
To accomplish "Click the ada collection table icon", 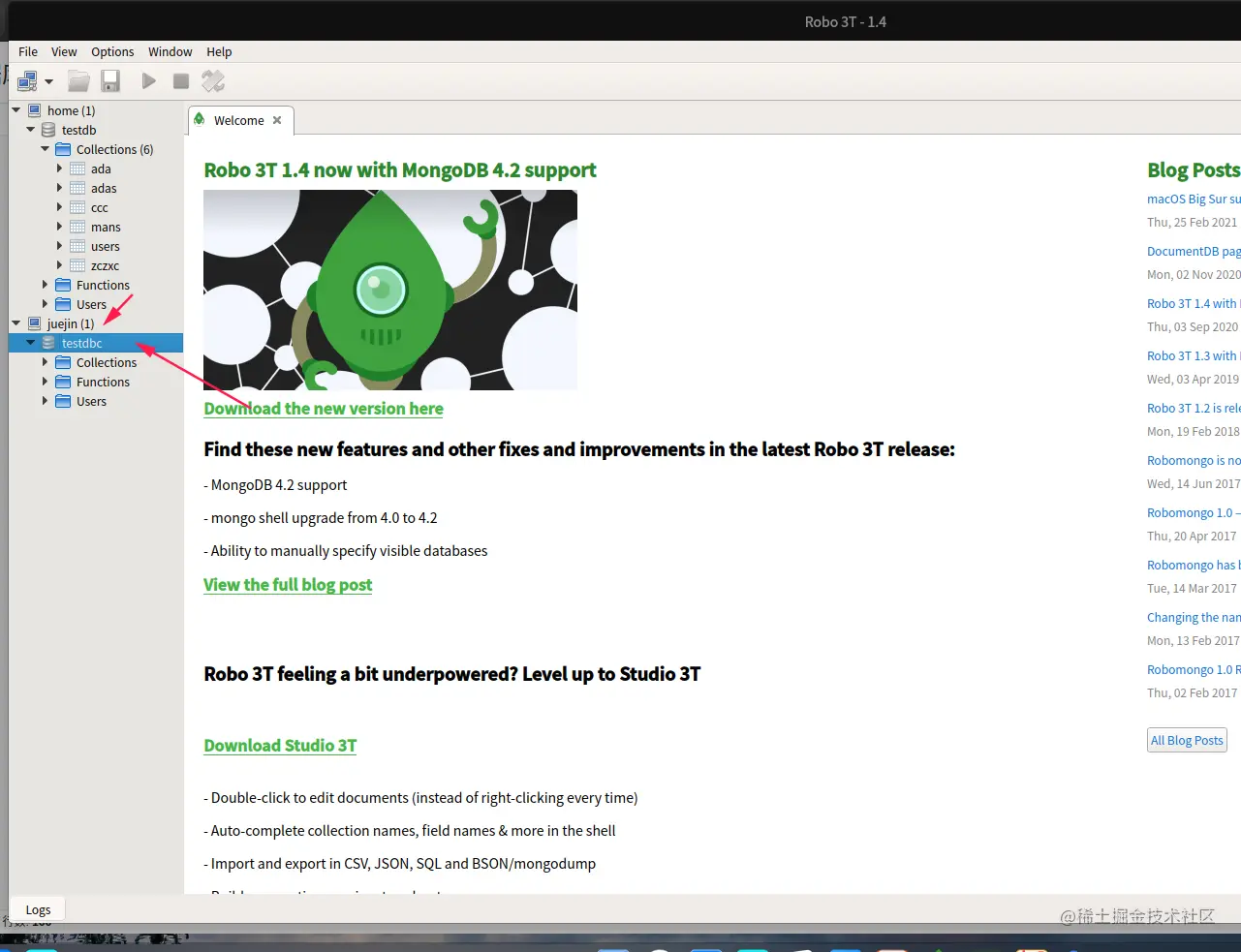I will (x=78, y=169).
